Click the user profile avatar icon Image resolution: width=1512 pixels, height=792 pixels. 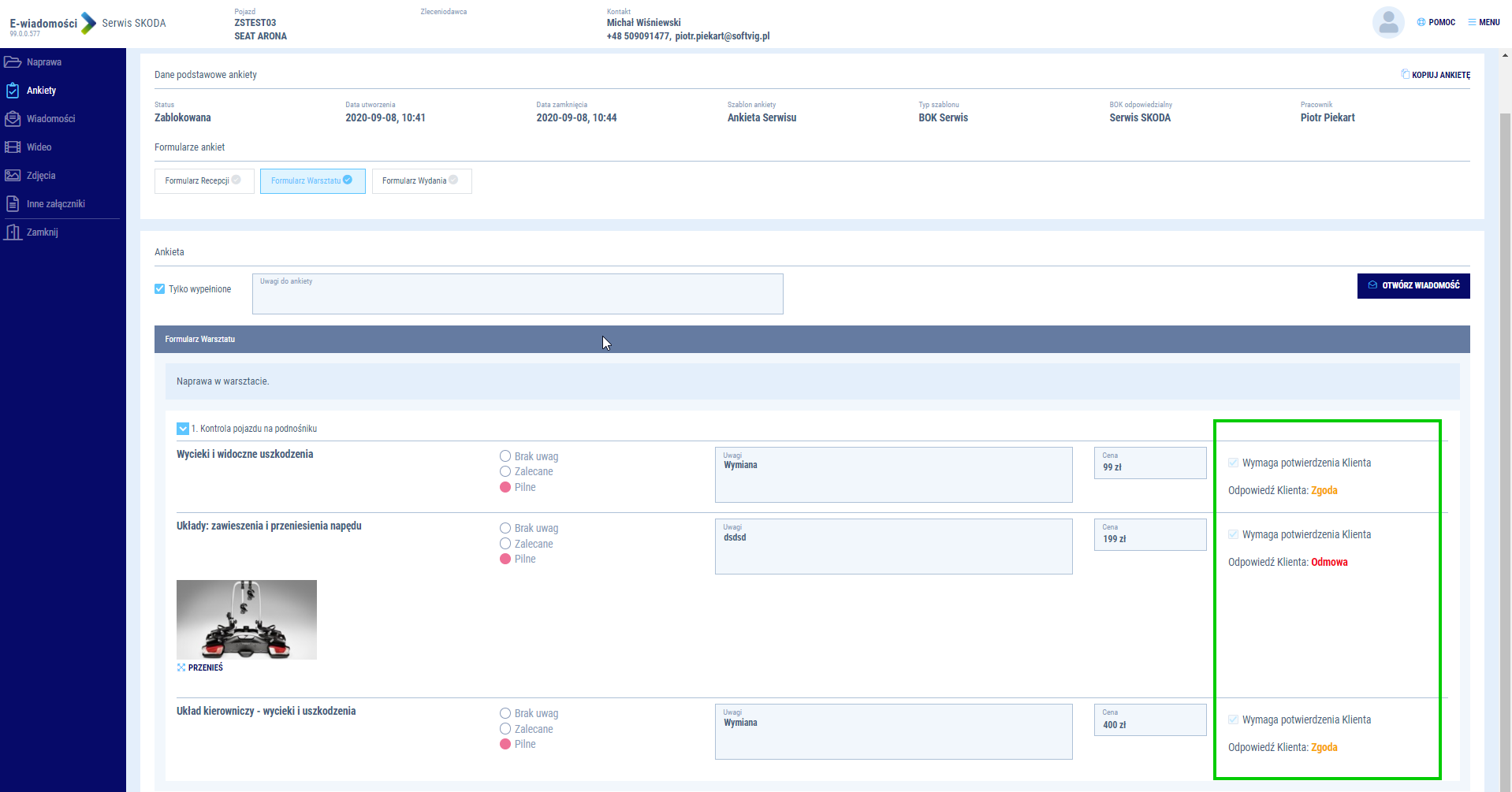click(x=1387, y=23)
